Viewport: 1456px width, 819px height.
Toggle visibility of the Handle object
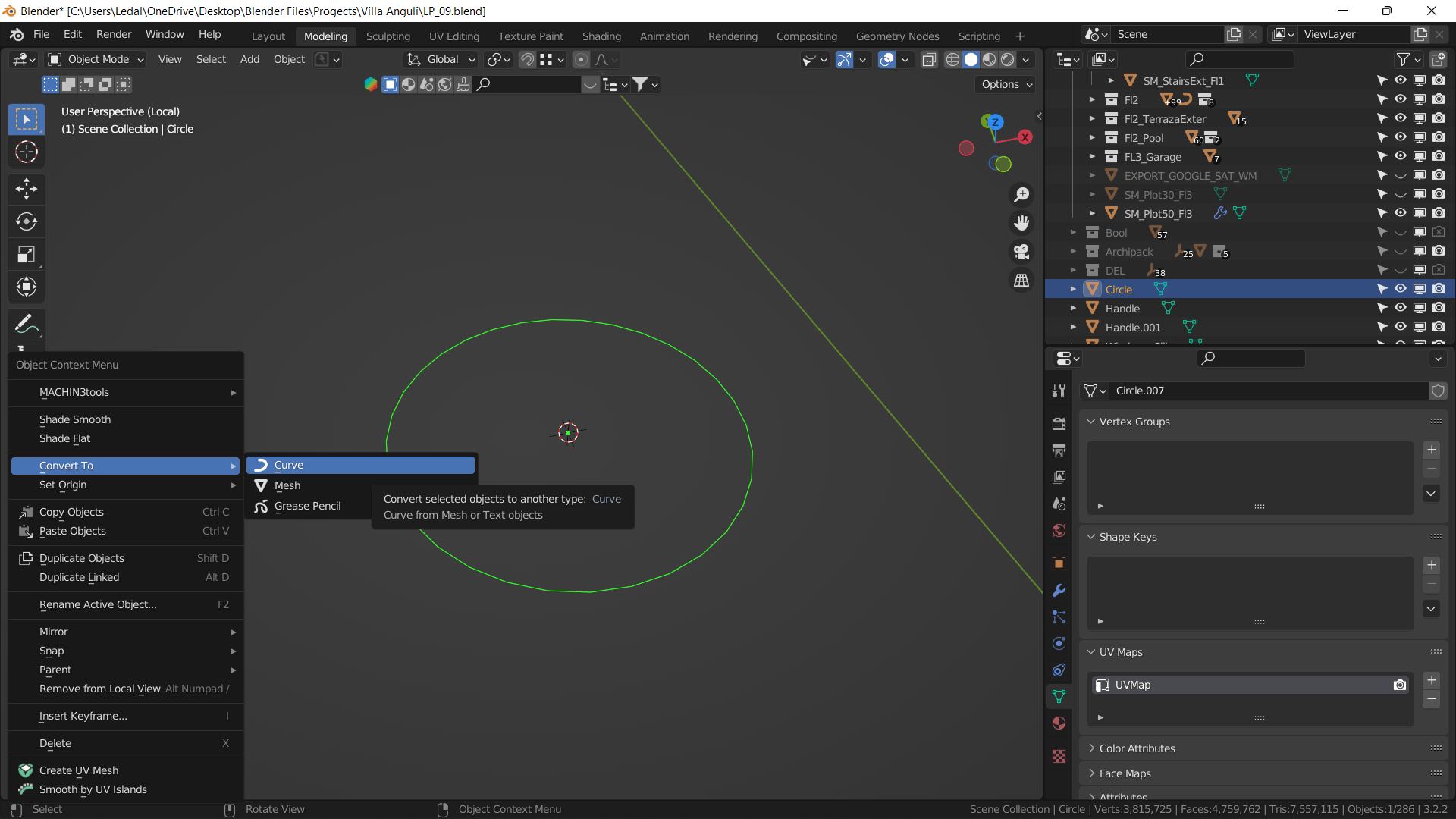tap(1400, 308)
